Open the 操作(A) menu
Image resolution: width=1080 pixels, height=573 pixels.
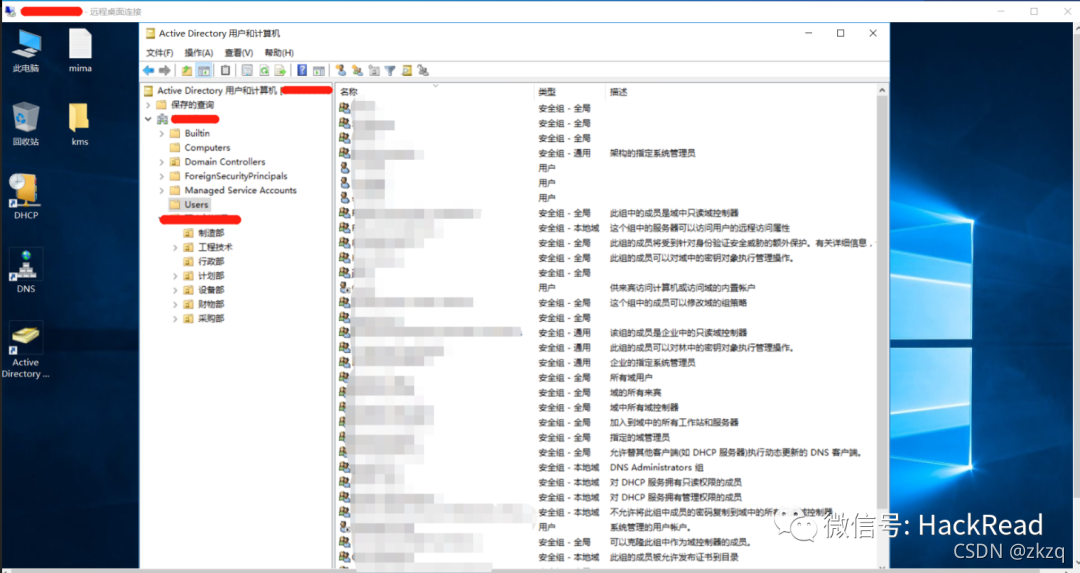pyautogui.click(x=198, y=52)
